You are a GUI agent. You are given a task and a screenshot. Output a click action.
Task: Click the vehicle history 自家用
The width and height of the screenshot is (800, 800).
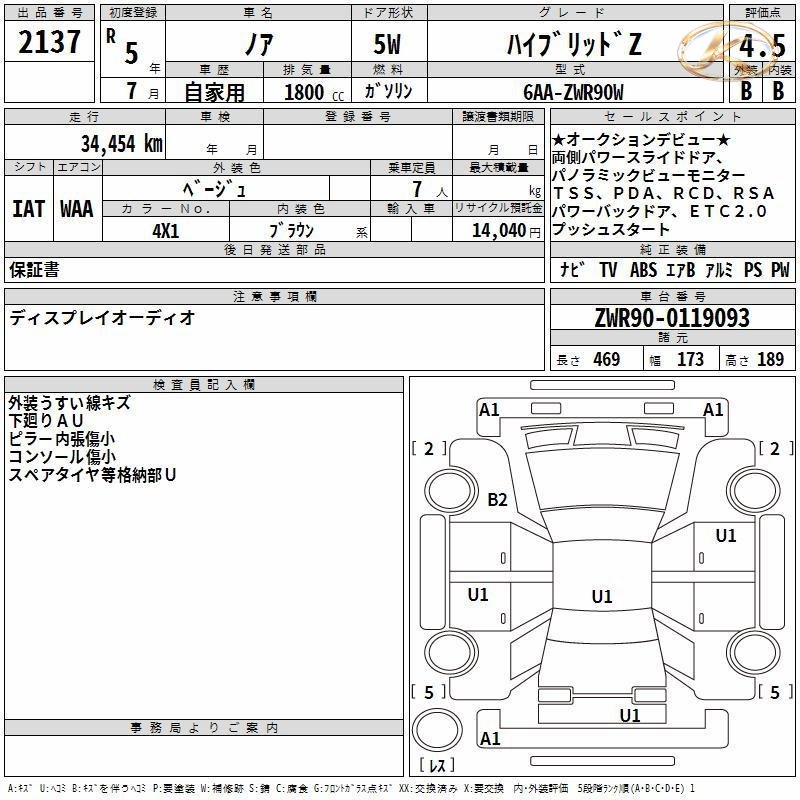[214, 92]
